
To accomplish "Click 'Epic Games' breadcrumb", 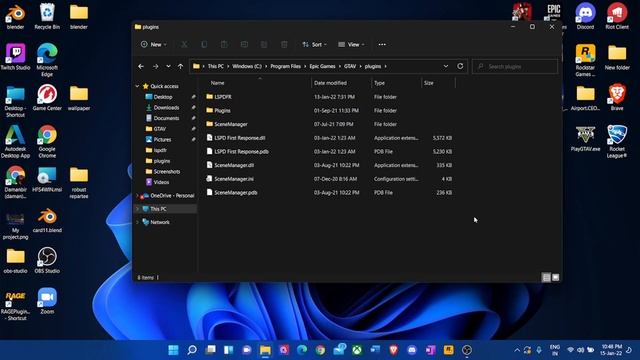I will tap(322, 66).
